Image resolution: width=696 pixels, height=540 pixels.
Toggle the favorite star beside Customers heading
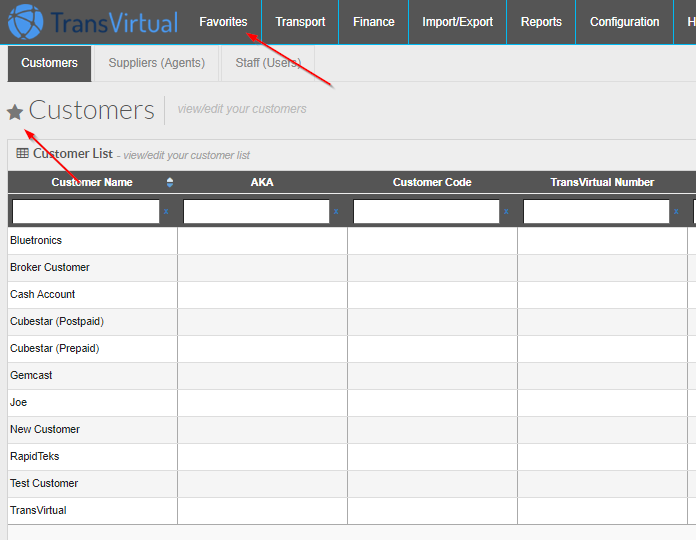[15, 112]
